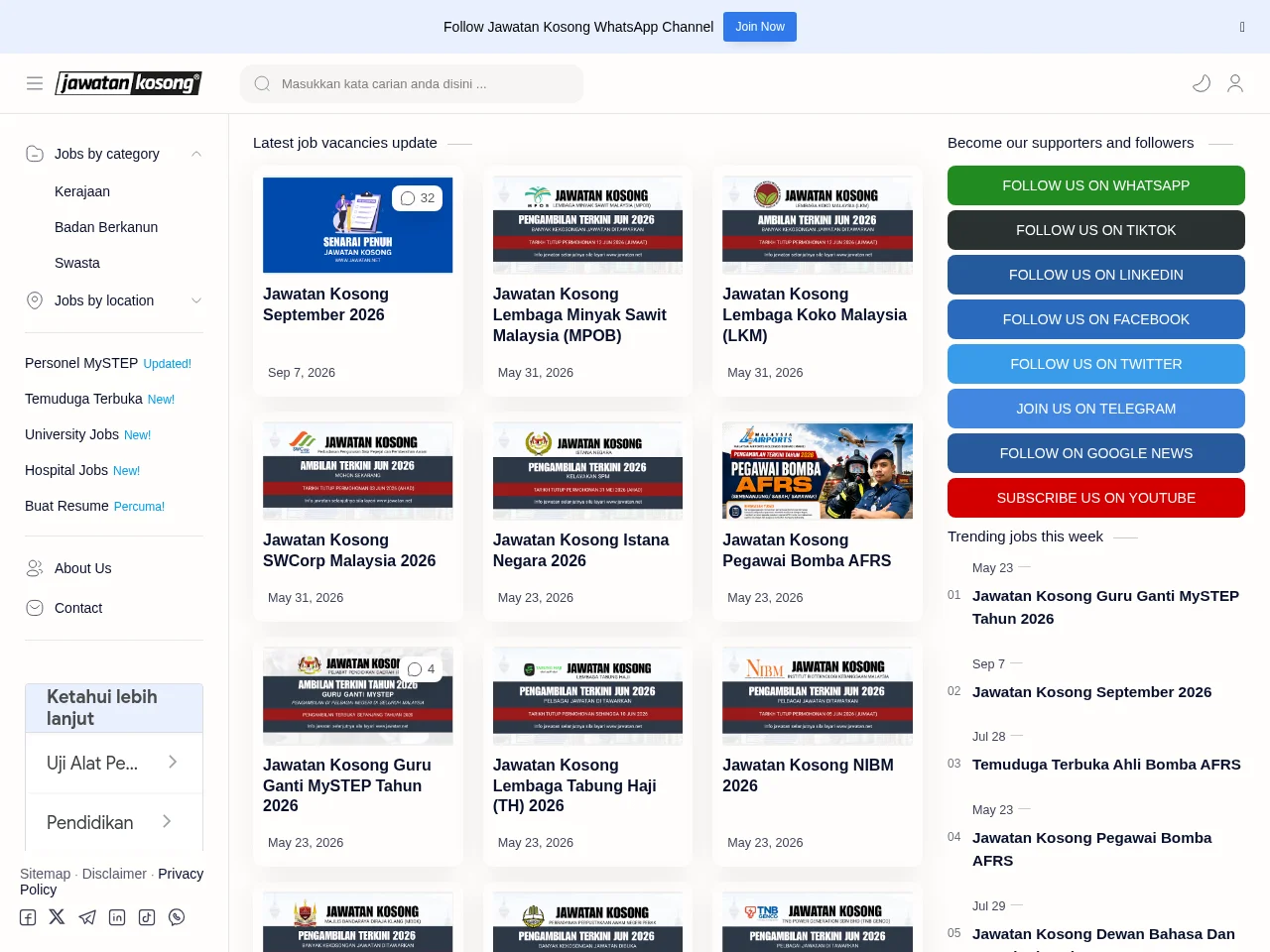Open the hamburger menu icon
Viewport: 1270px width, 952px height.
35,83
